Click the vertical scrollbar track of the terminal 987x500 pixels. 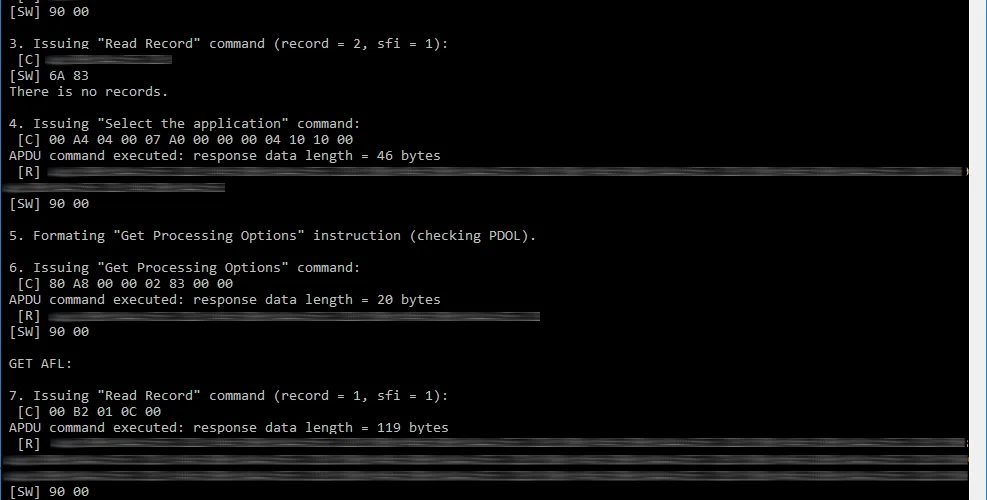(x=978, y=250)
